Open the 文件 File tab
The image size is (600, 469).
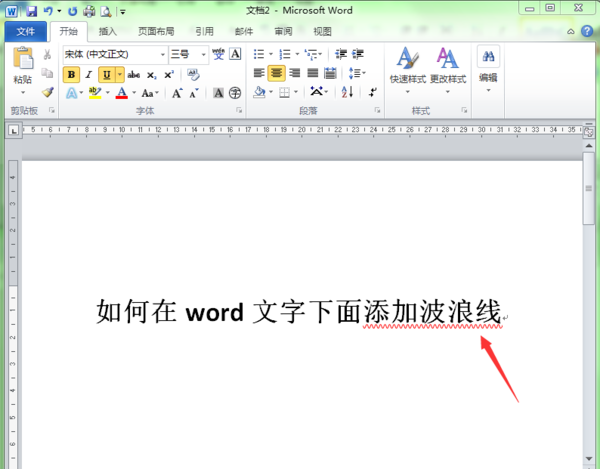[x=26, y=31]
